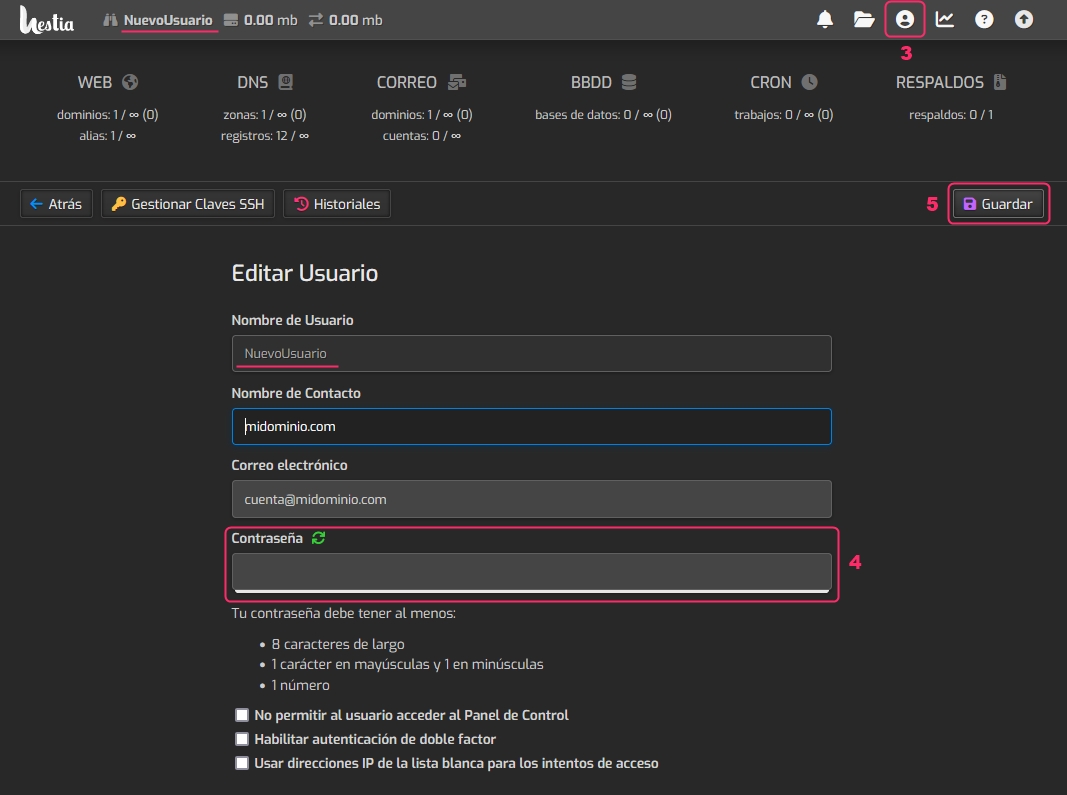This screenshot has width=1067, height=795.
Task: Click the Correo electrónico input field
Action: (531, 499)
